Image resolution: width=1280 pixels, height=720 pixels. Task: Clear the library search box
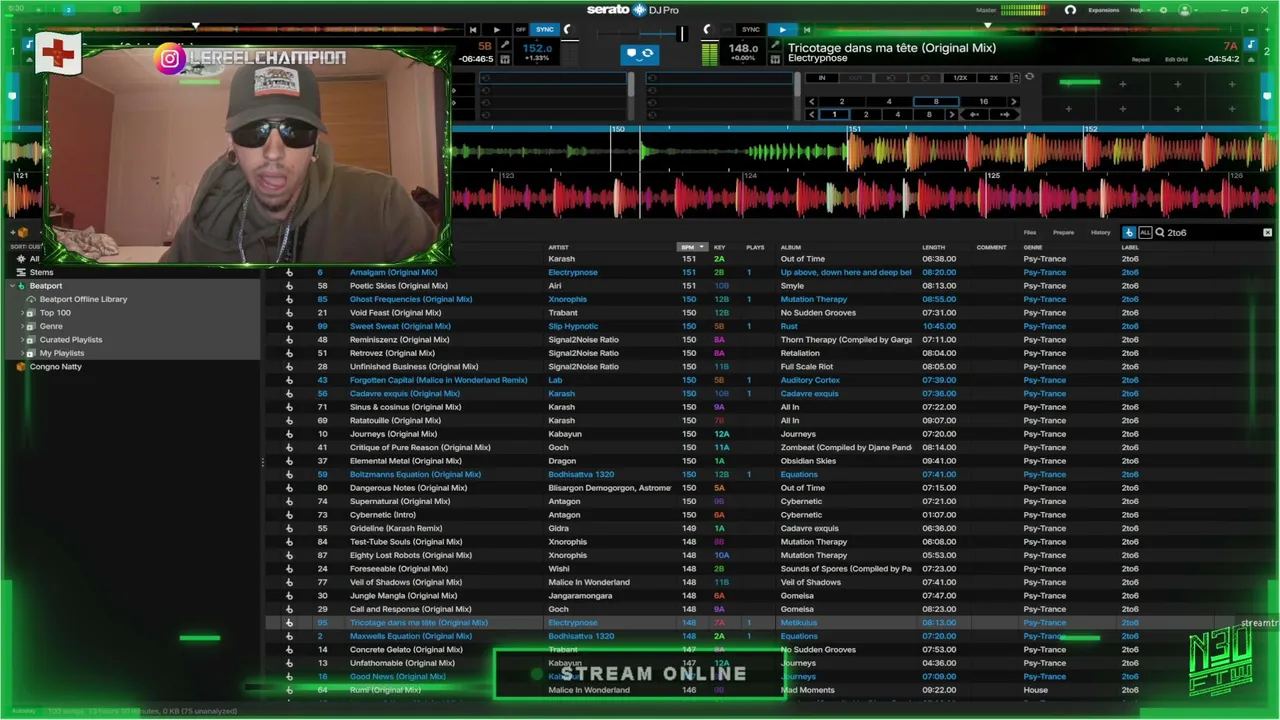pos(1268,233)
